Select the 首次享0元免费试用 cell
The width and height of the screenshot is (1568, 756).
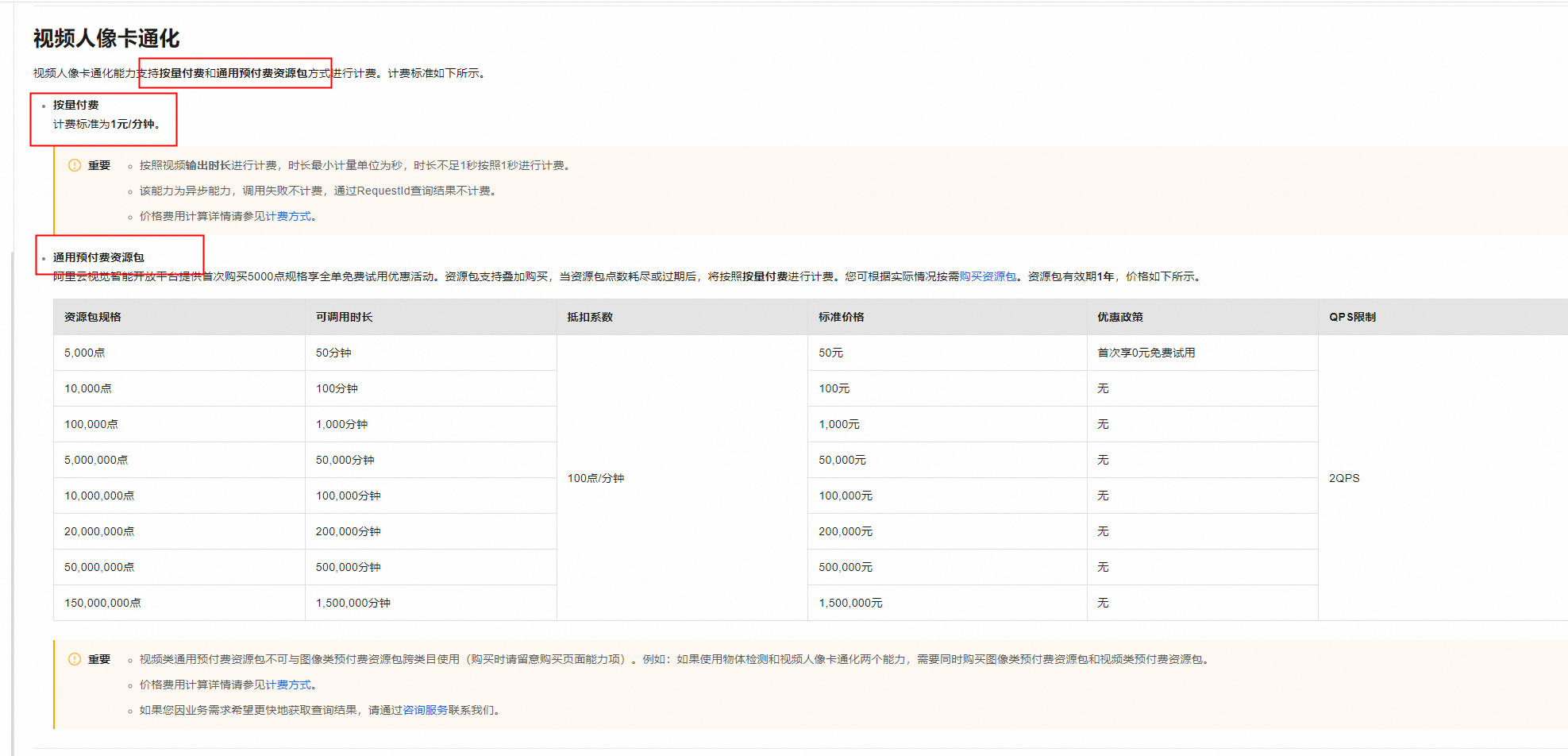[x=1203, y=353]
